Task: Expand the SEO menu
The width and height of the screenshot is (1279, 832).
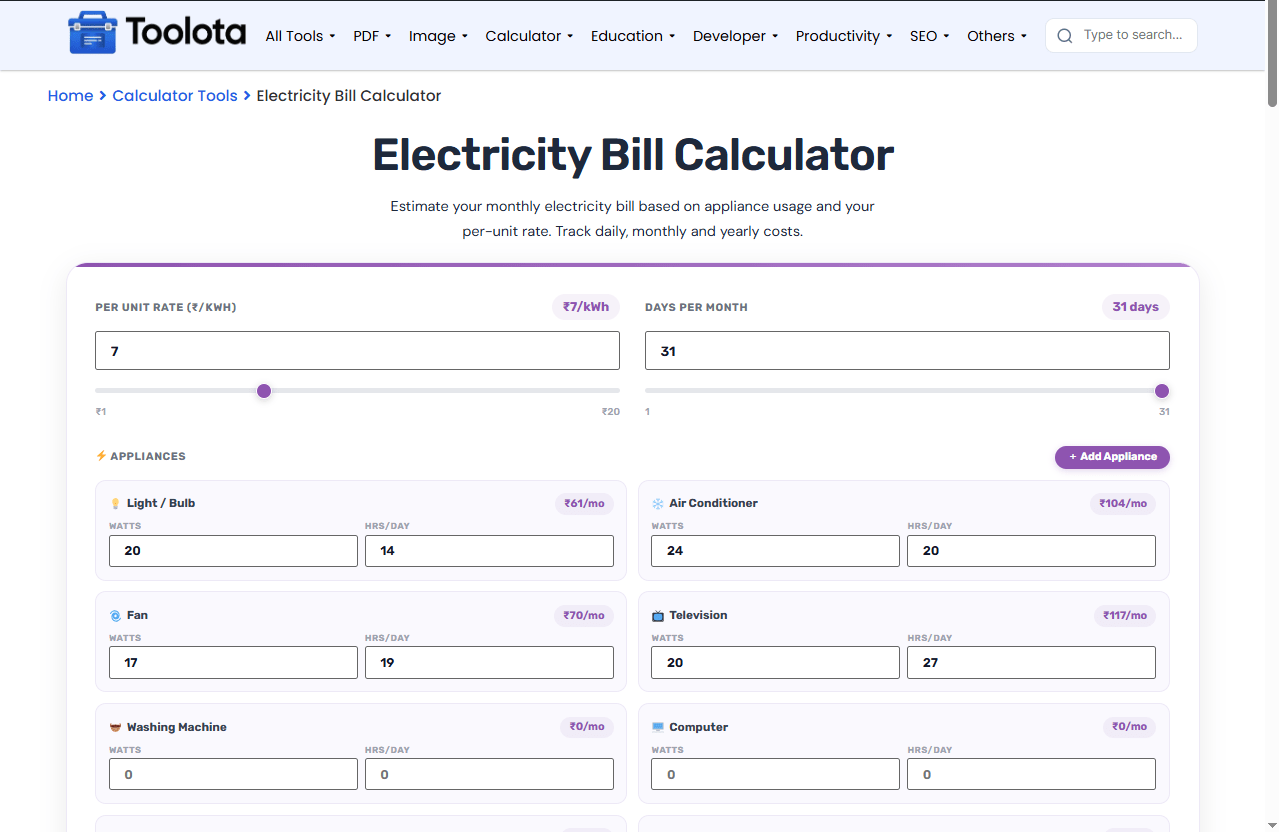Action: pos(930,36)
